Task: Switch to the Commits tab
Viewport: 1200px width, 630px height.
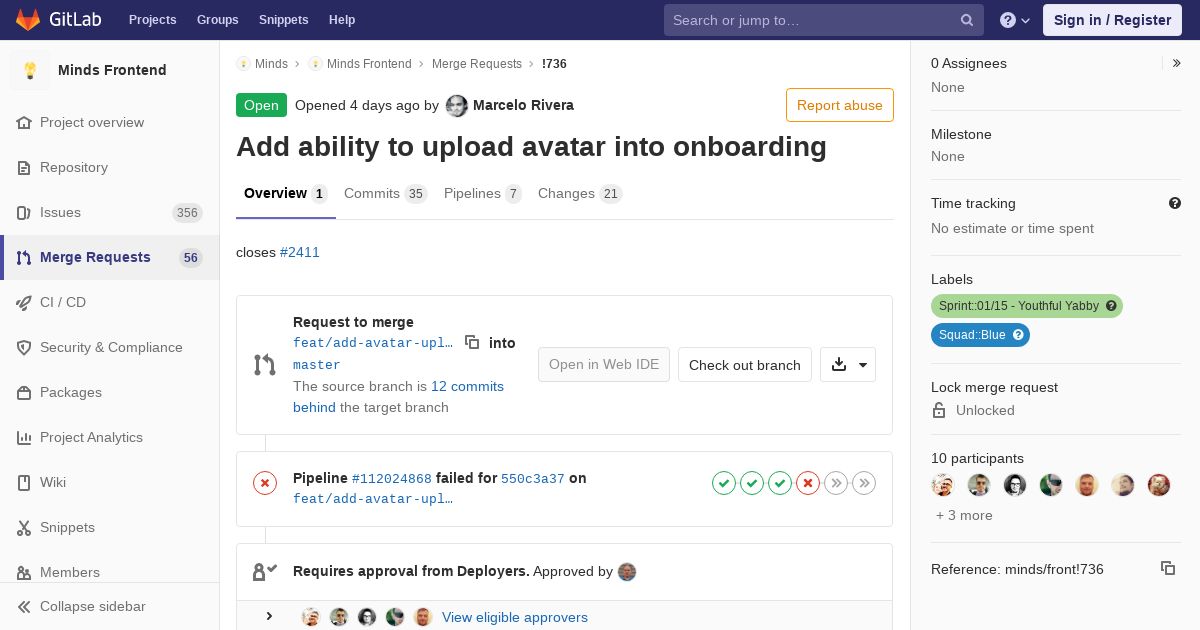Action: point(385,194)
